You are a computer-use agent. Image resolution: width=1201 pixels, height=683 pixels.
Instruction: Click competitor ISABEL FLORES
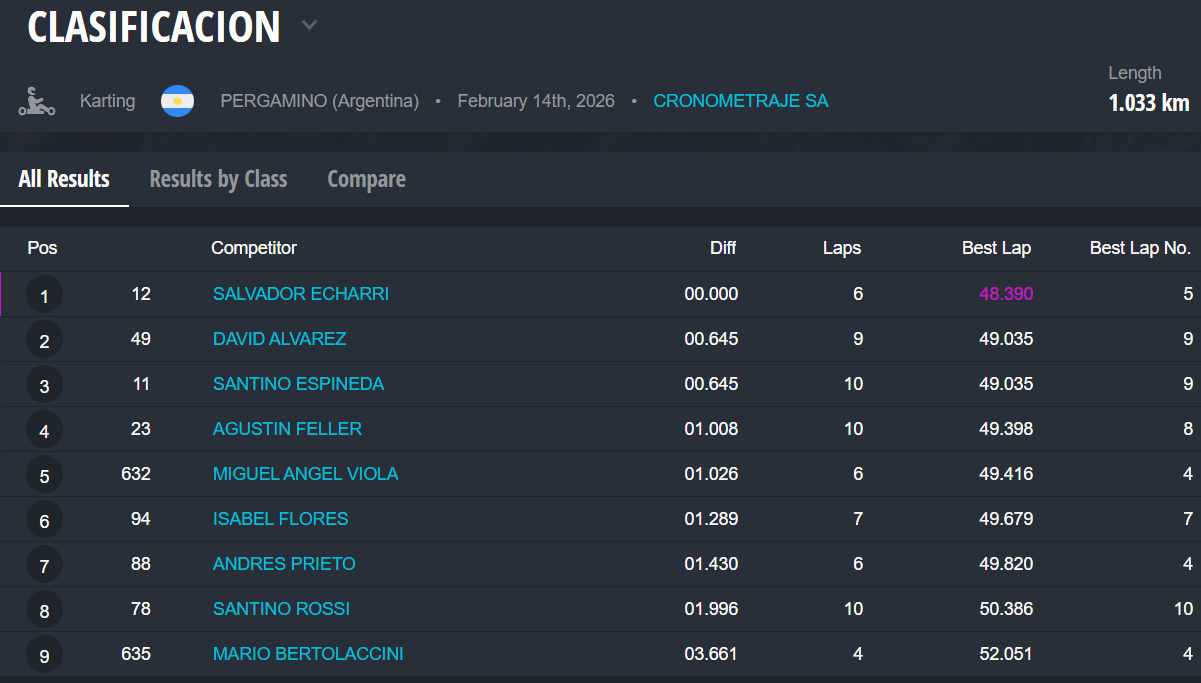tap(280, 519)
